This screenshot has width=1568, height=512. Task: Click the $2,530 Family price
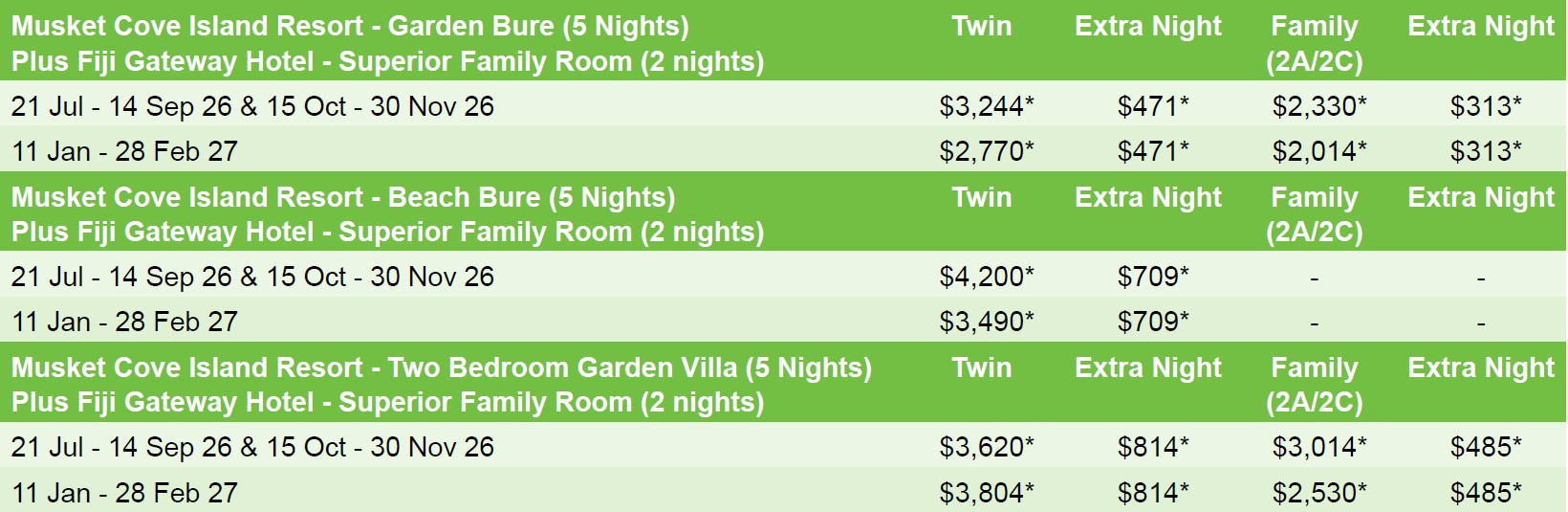(x=1318, y=493)
